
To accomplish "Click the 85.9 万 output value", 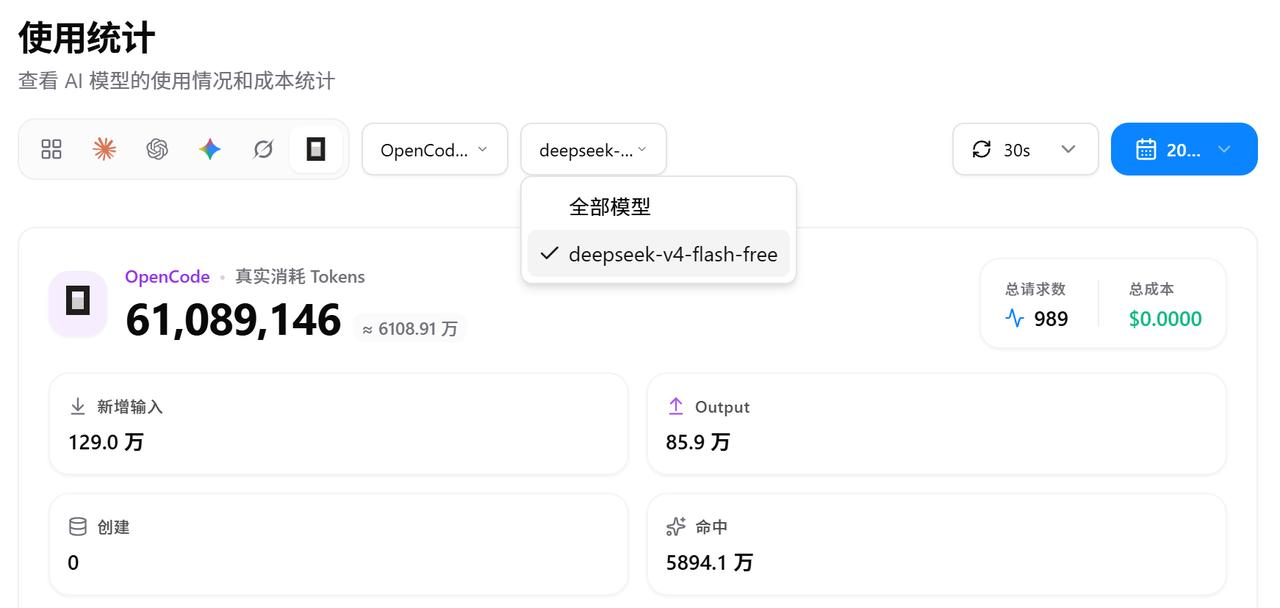I will 698,442.
